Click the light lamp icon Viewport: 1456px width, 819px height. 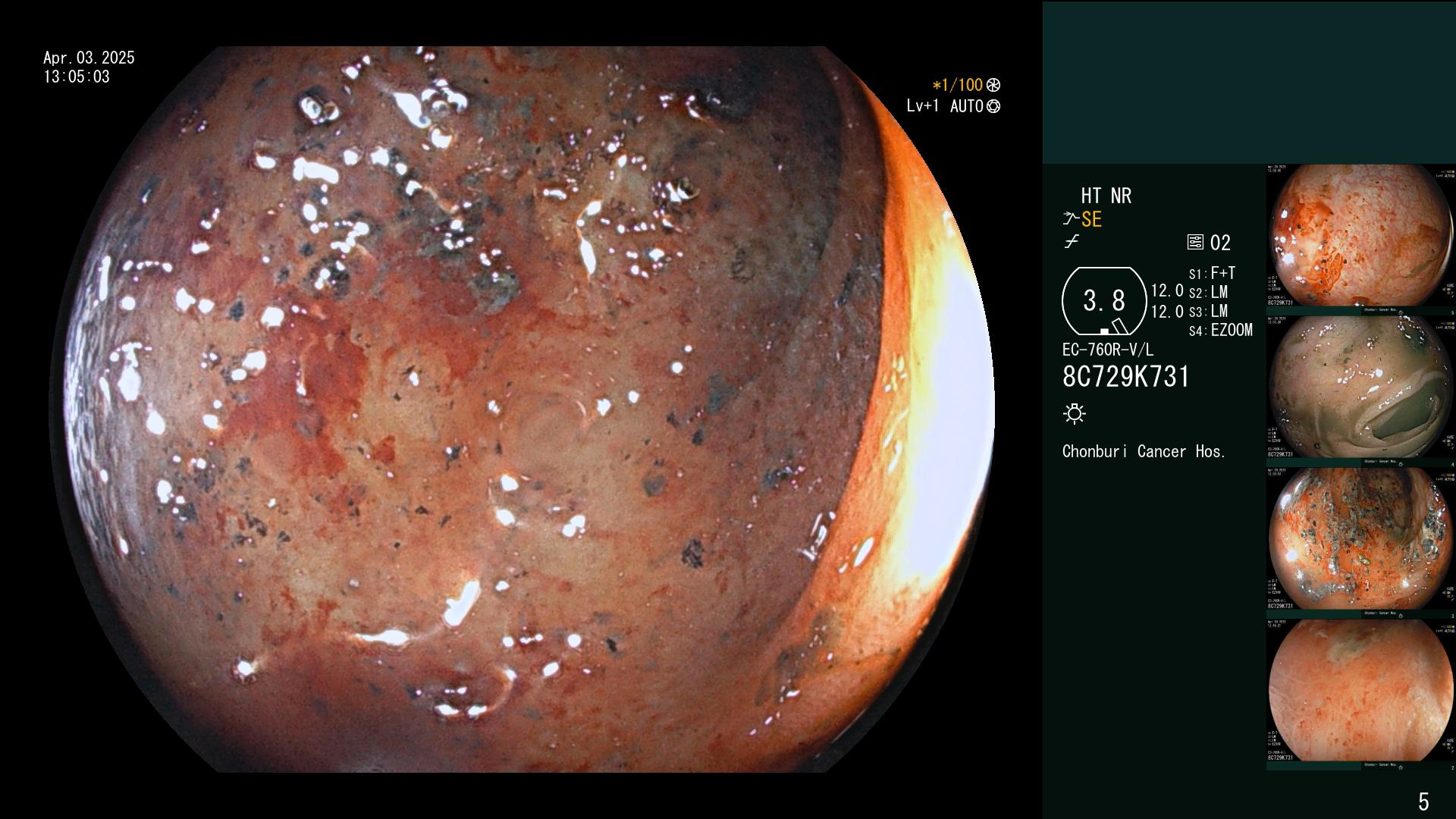tap(1075, 413)
